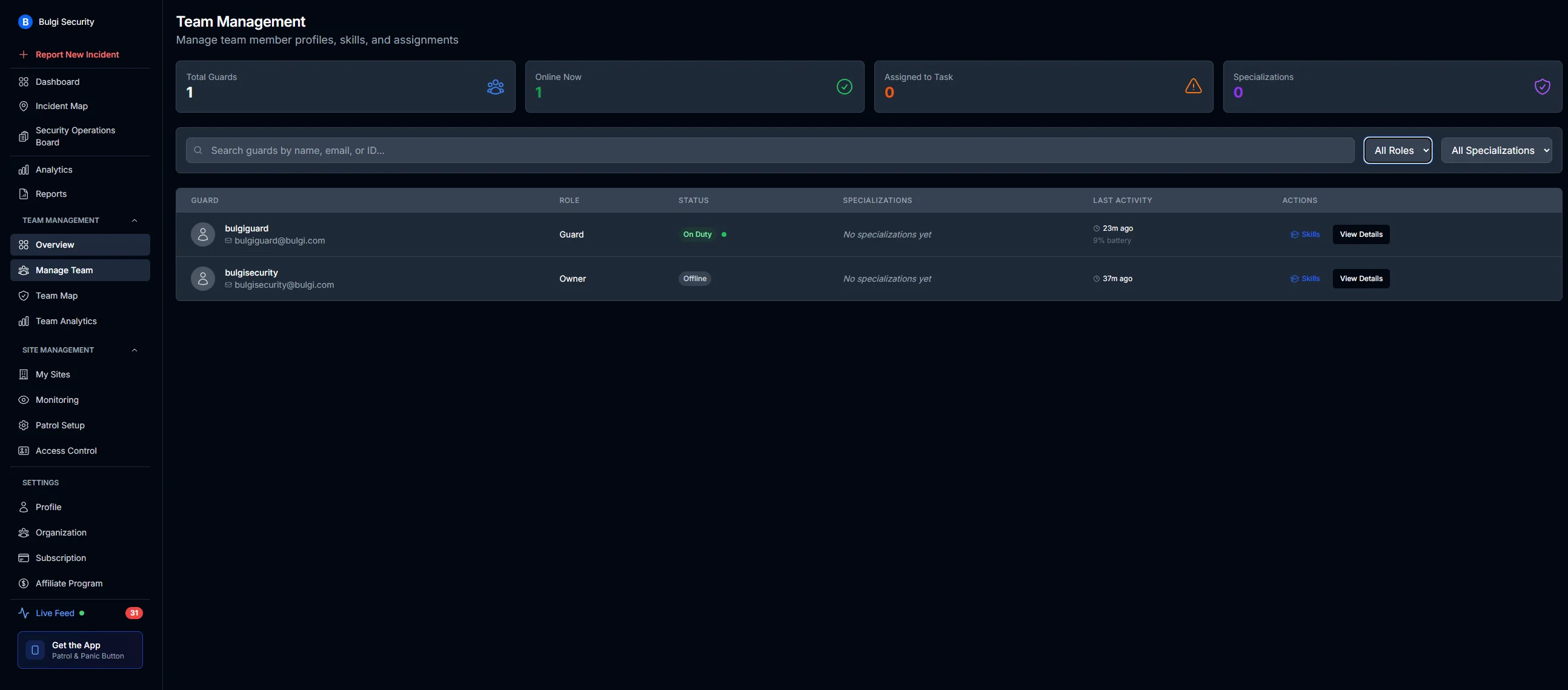View Details for bulgisecurity
1568x690 pixels.
(x=1360, y=279)
